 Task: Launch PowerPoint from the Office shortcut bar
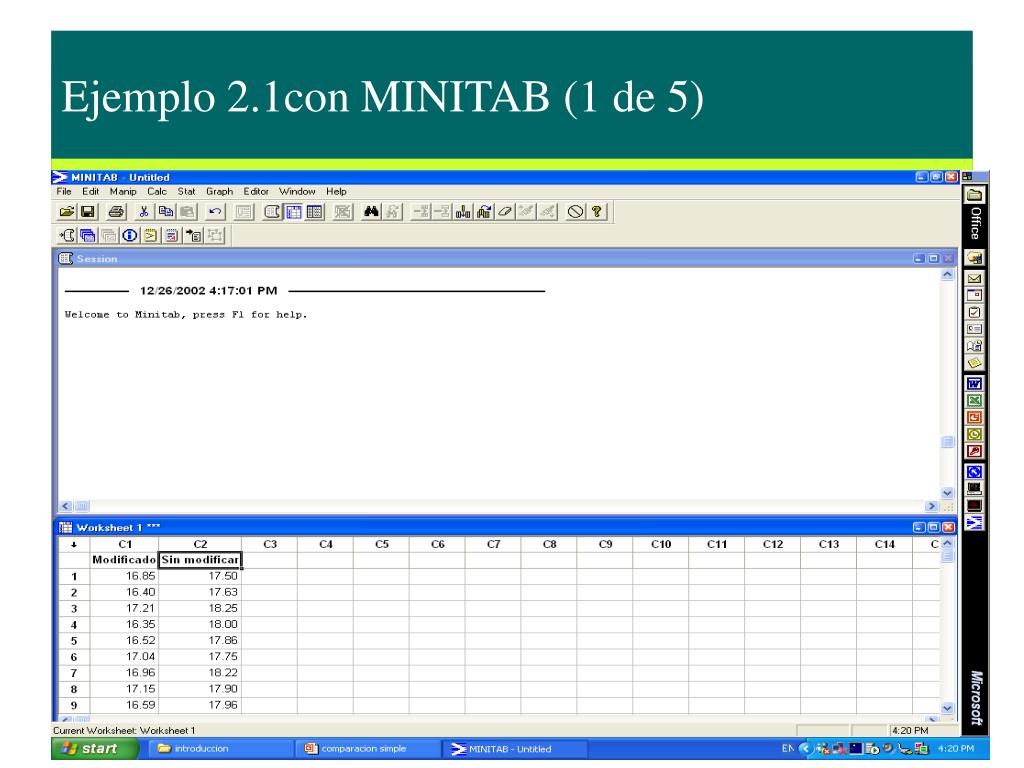click(x=974, y=418)
